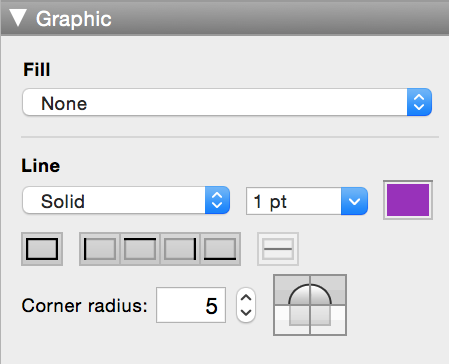The width and height of the screenshot is (449, 364).
Task: Open the Fill type popup showing None
Action: [227, 102]
